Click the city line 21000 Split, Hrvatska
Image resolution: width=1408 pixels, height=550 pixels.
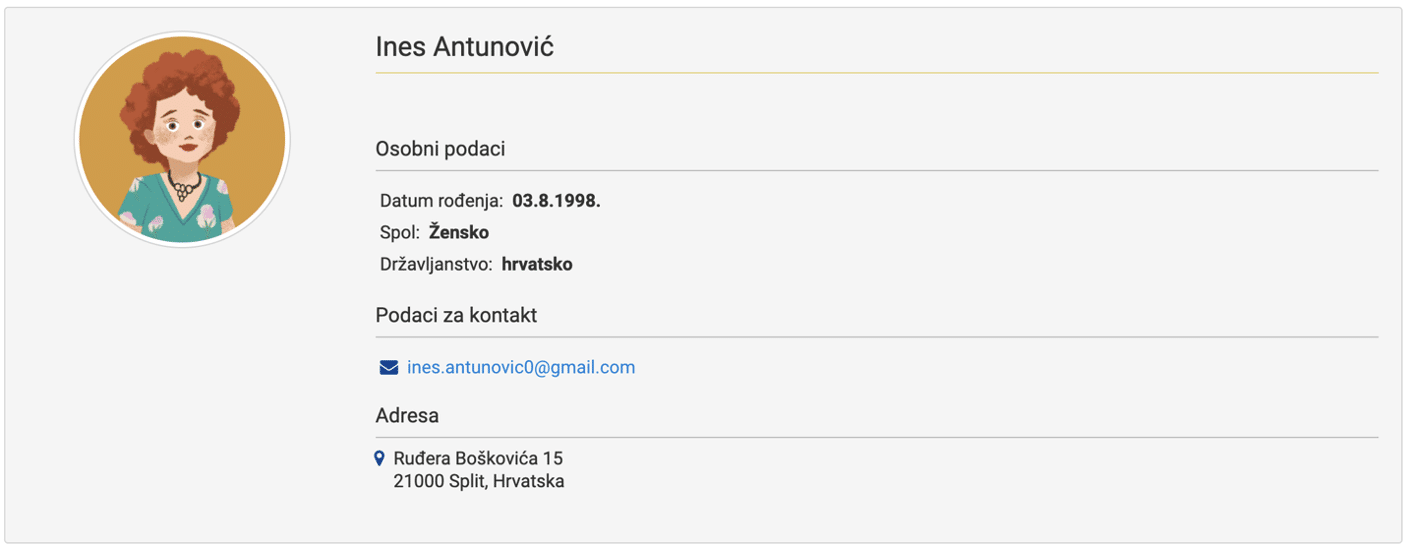[479, 482]
